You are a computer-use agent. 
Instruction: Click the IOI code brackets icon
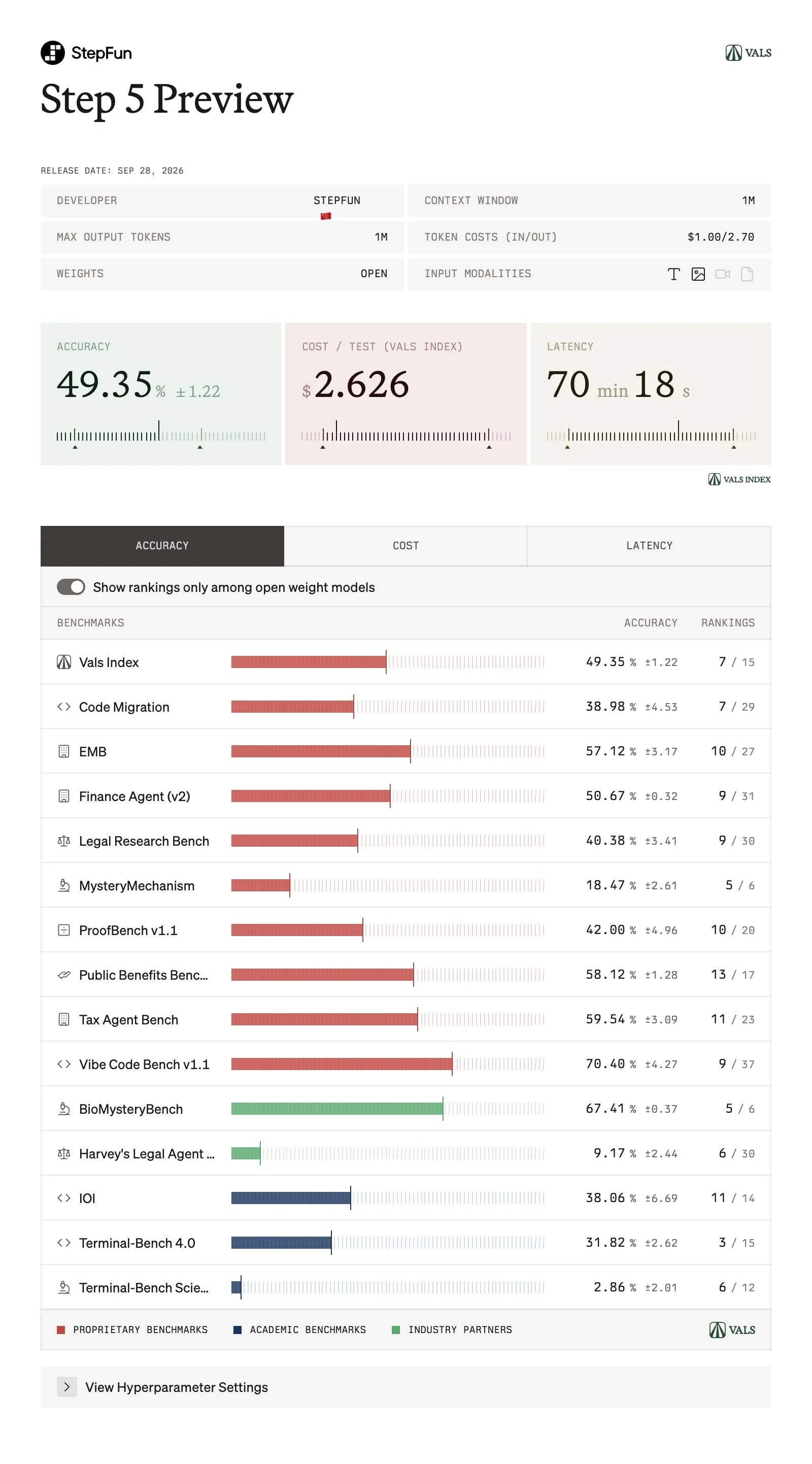(x=63, y=1197)
